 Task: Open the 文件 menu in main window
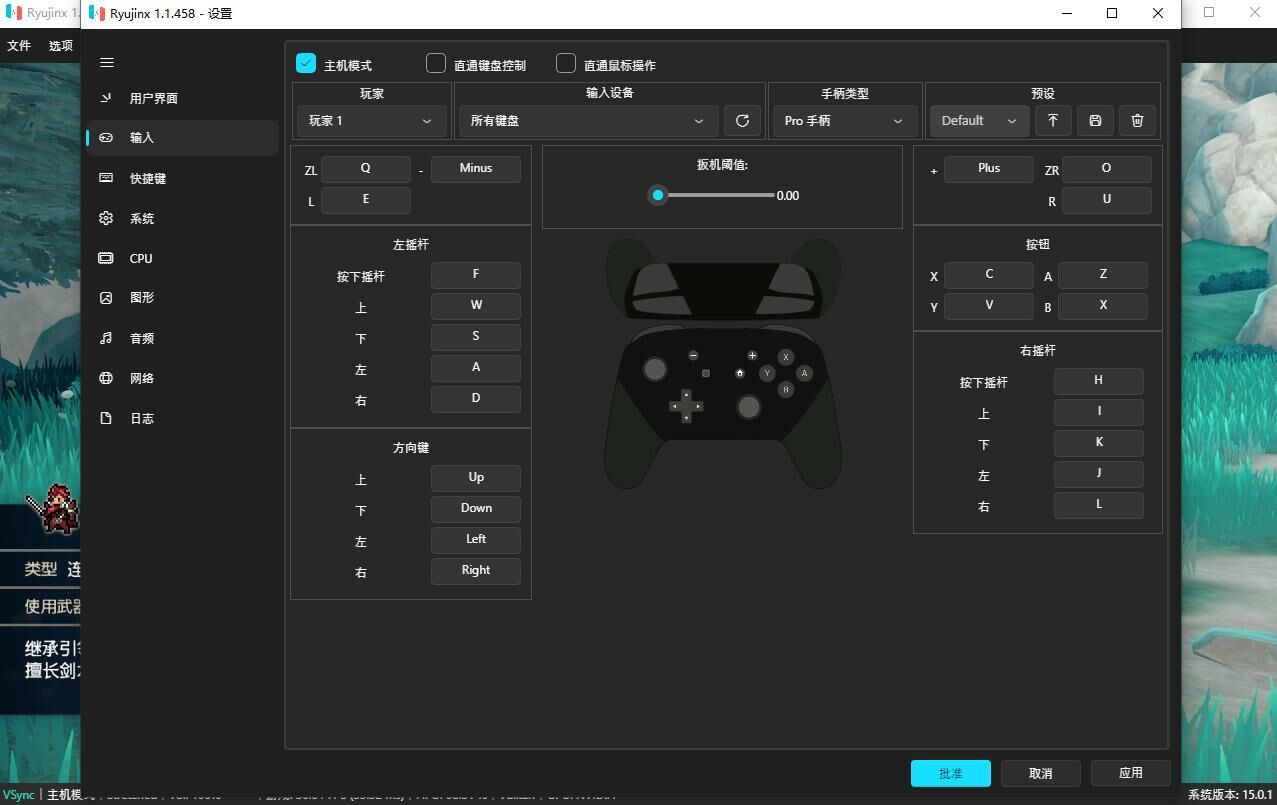[19, 45]
